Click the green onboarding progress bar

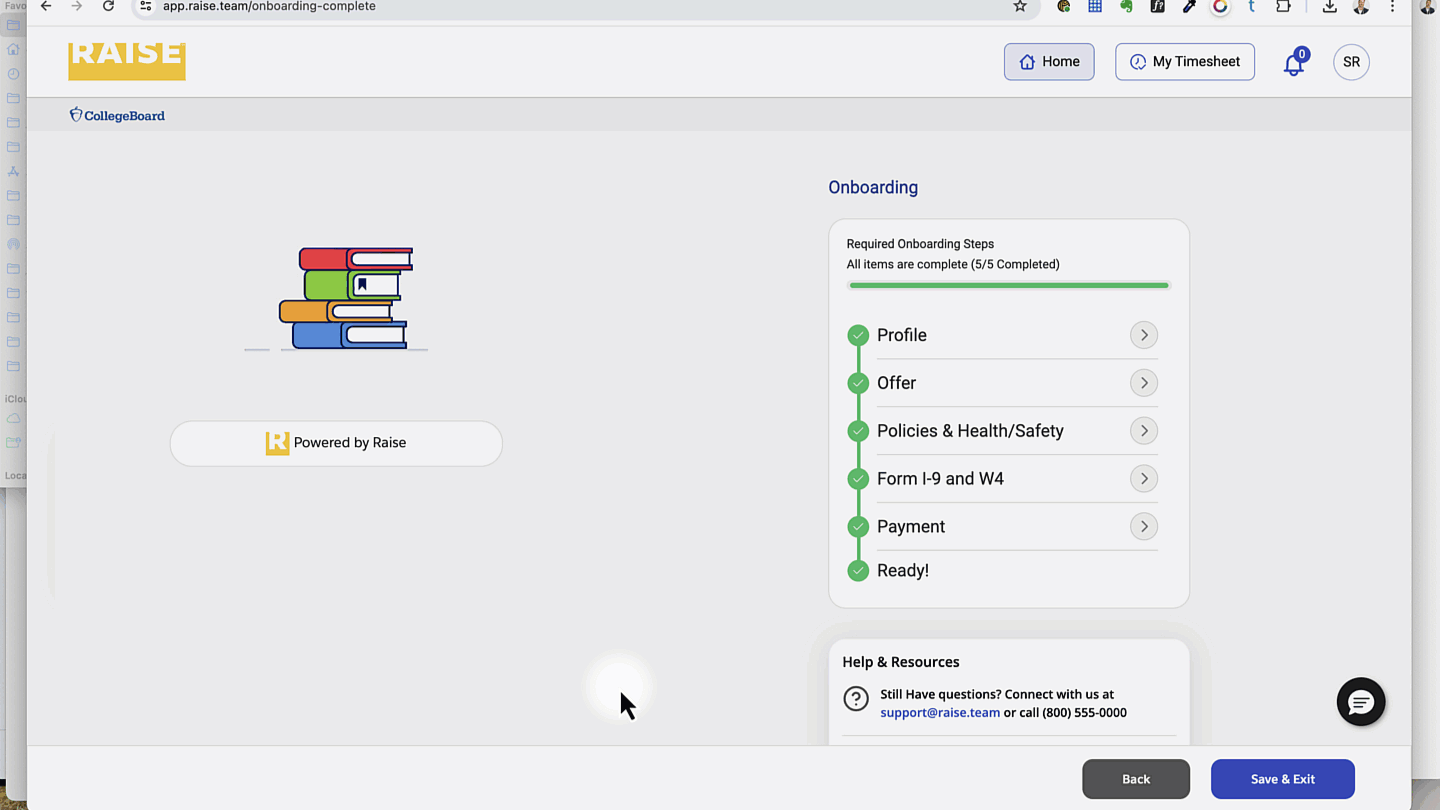pyautogui.click(x=1008, y=285)
